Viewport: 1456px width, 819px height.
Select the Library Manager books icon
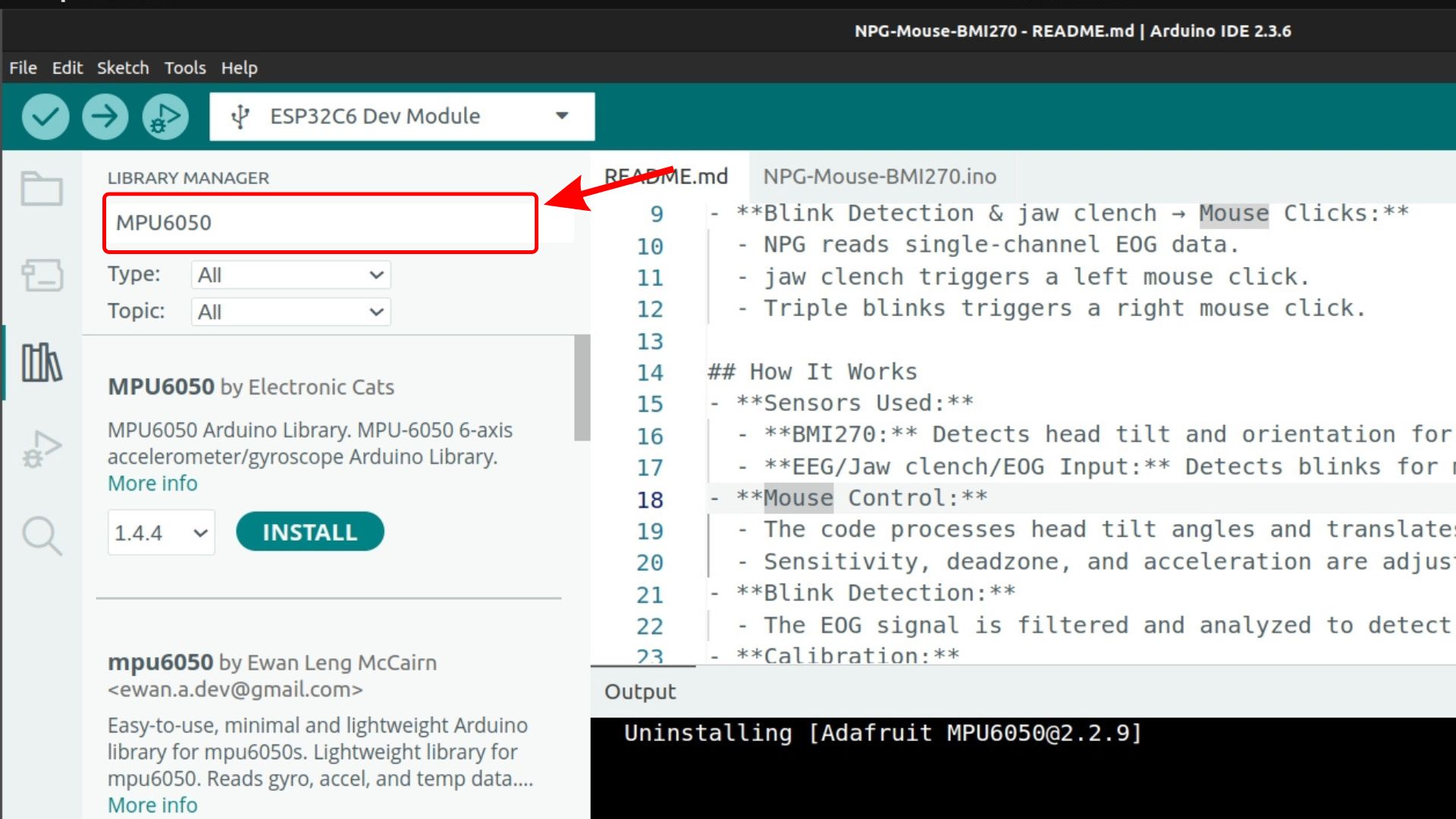42,362
